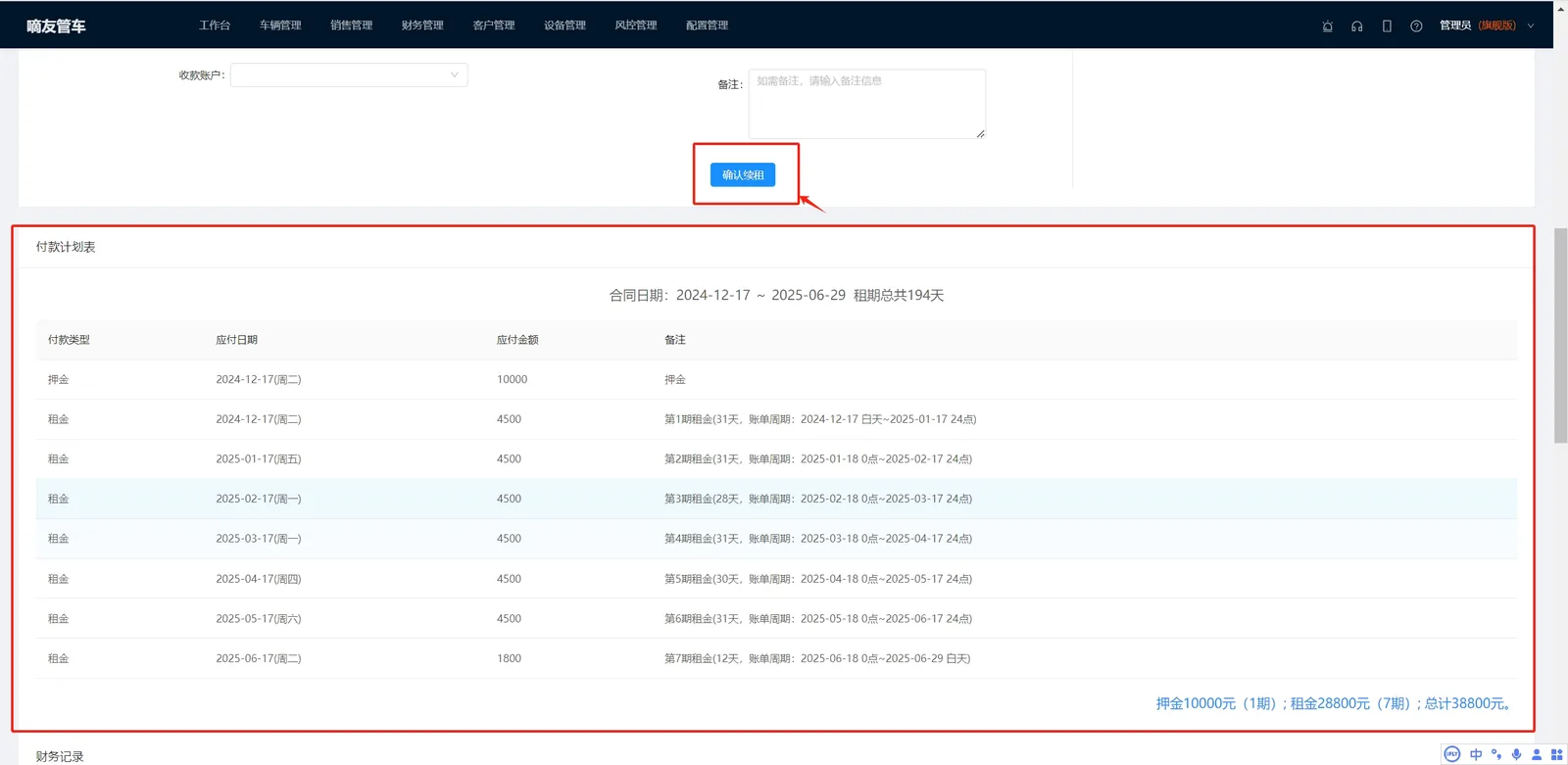Open the 风控管理 menu

(x=636, y=25)
